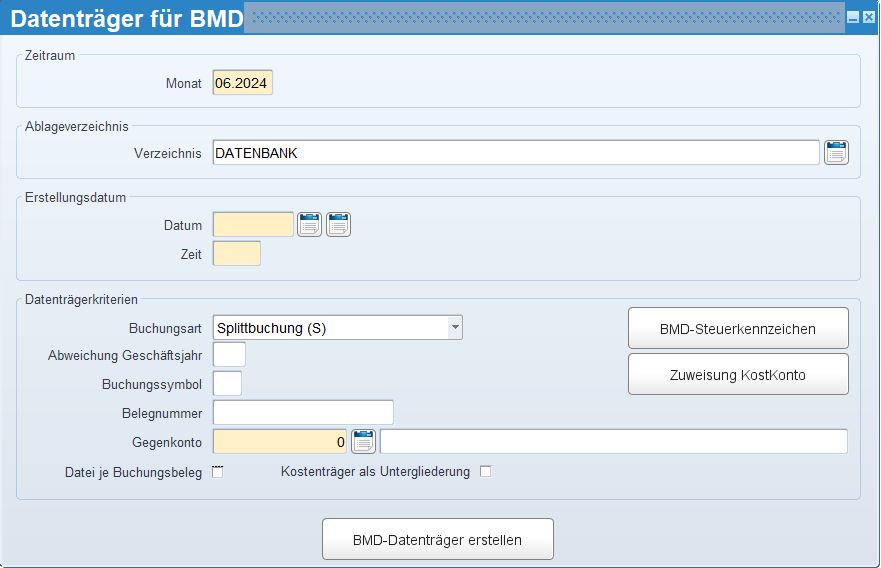Image resolution: width=881 pixels, height=568 pixels.
Task: Click the Datum input field
Action: point(253,225)
